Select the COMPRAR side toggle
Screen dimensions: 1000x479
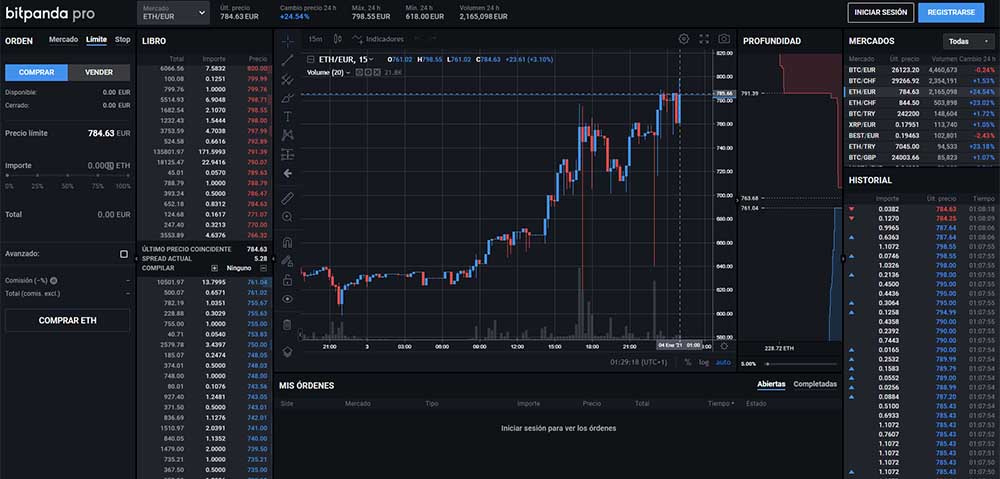click(36, 72)
